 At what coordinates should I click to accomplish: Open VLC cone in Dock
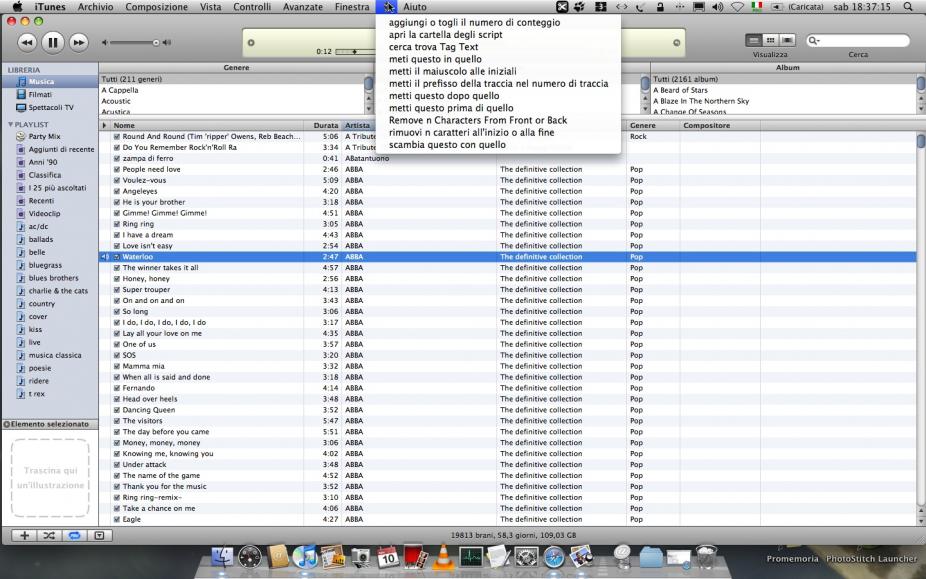pyautogui.click(x=443, y=557)
